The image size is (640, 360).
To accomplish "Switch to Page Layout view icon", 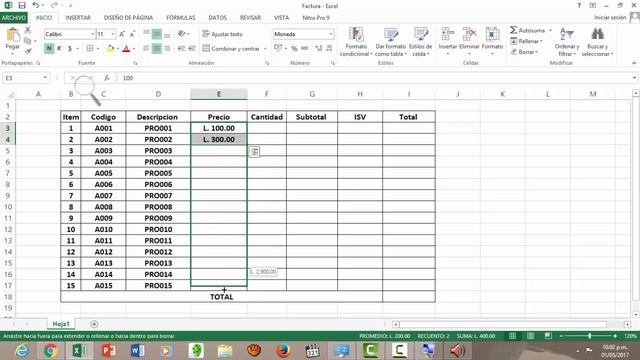I will pyautogui.click(x=530, y=336).
